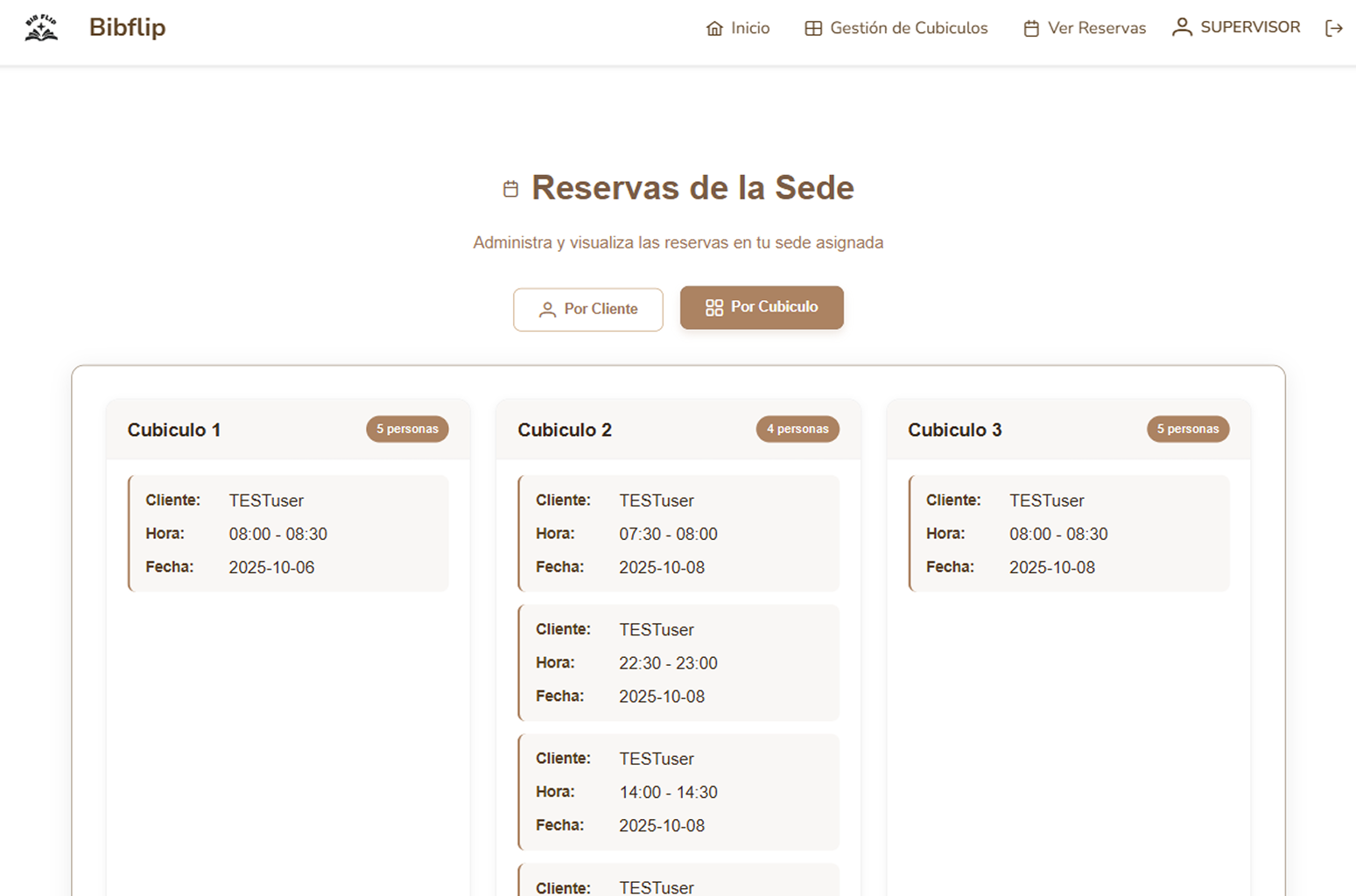
Task: Click the subtitle about administering reservations
Action: pyautogui.click(x=678, y=242)
